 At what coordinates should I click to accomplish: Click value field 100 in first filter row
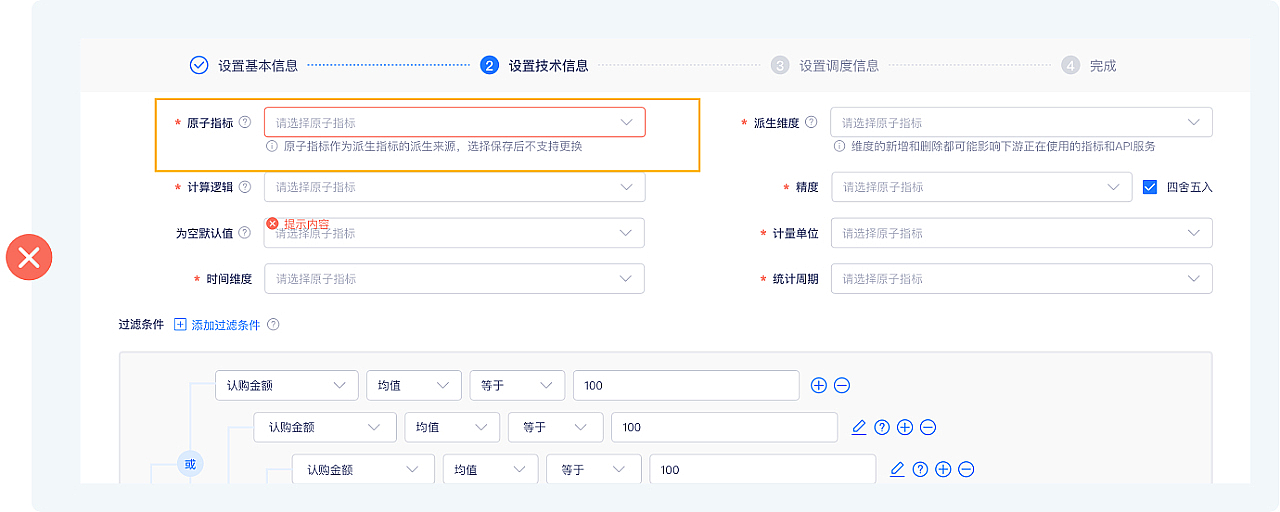686,385
